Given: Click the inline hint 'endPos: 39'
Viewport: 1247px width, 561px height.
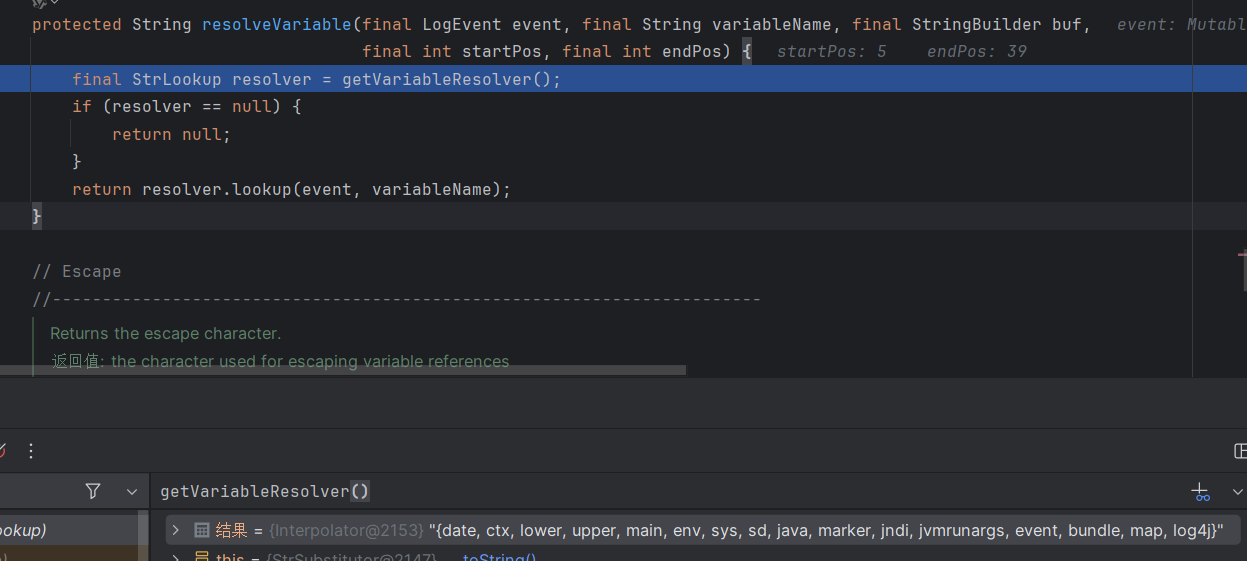Looking at the screenshot, I should [x=977, y=51].
